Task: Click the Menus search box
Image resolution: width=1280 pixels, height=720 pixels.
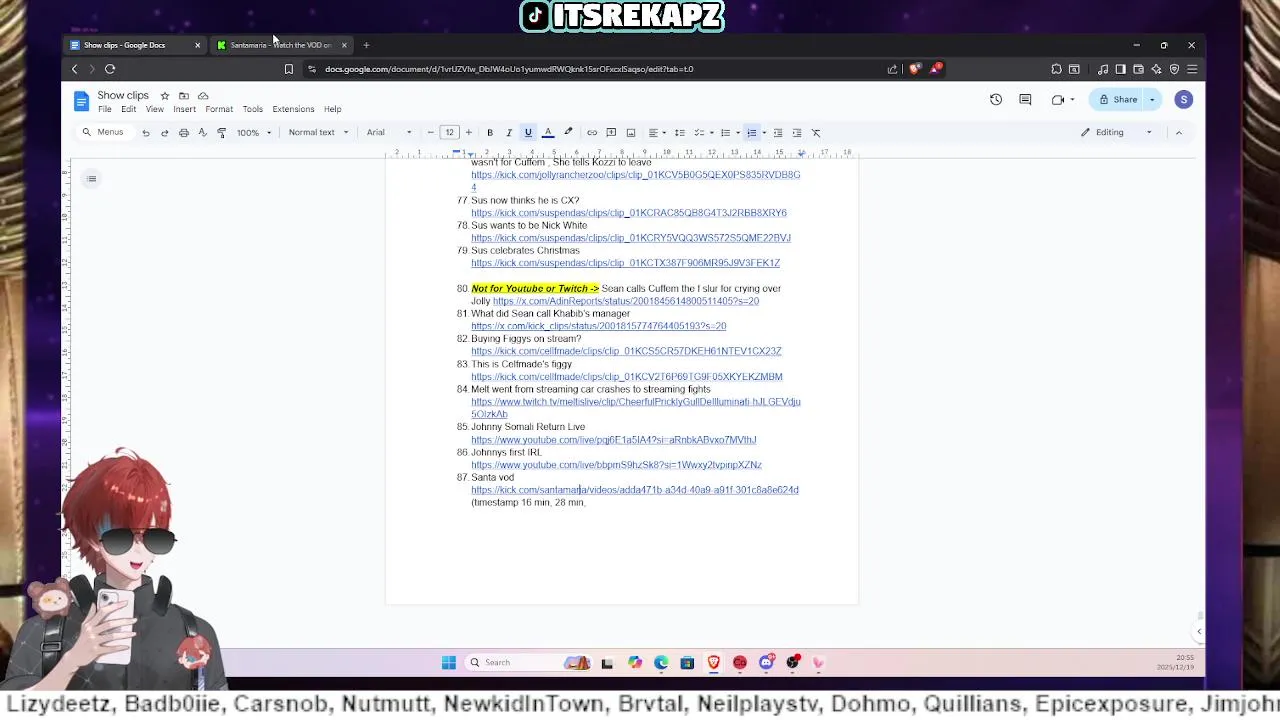Action: (104, 132)
